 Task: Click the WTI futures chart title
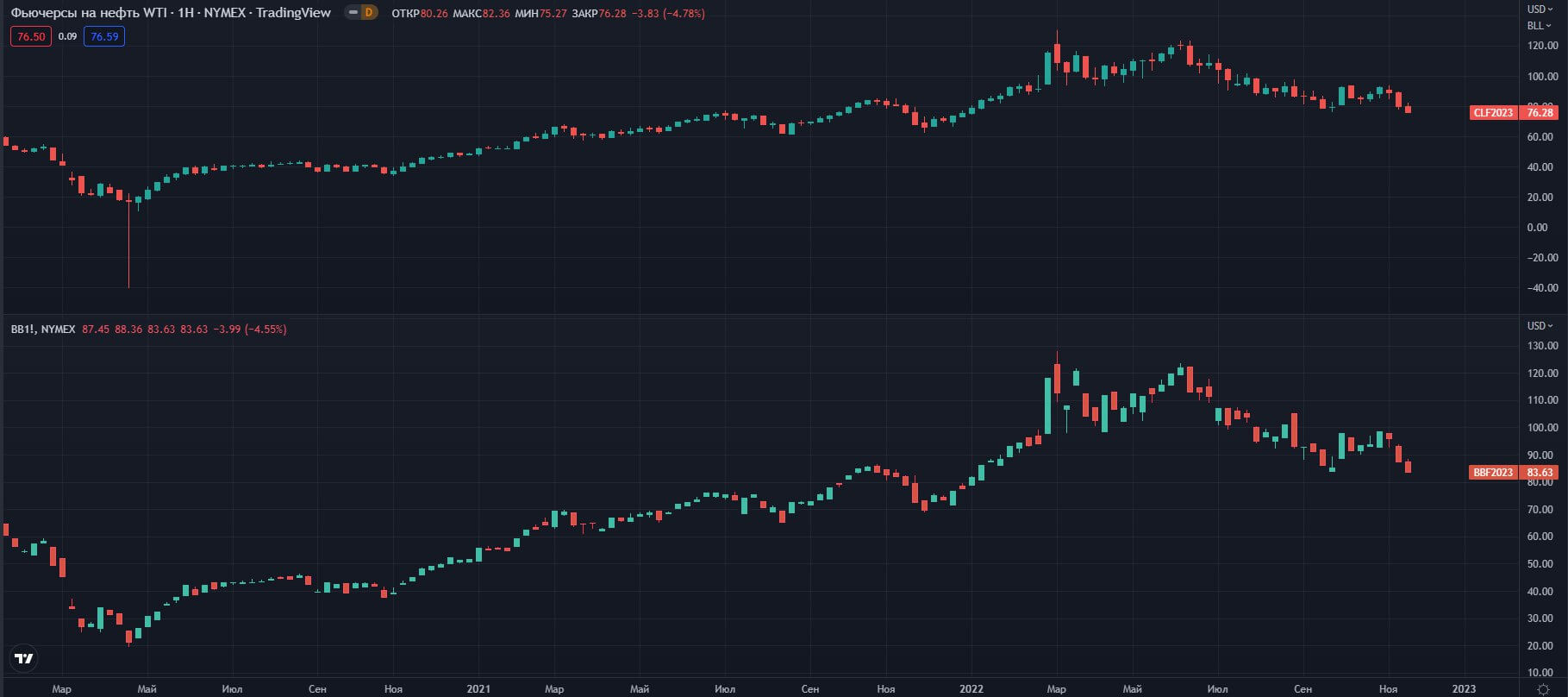click(171, 13)
